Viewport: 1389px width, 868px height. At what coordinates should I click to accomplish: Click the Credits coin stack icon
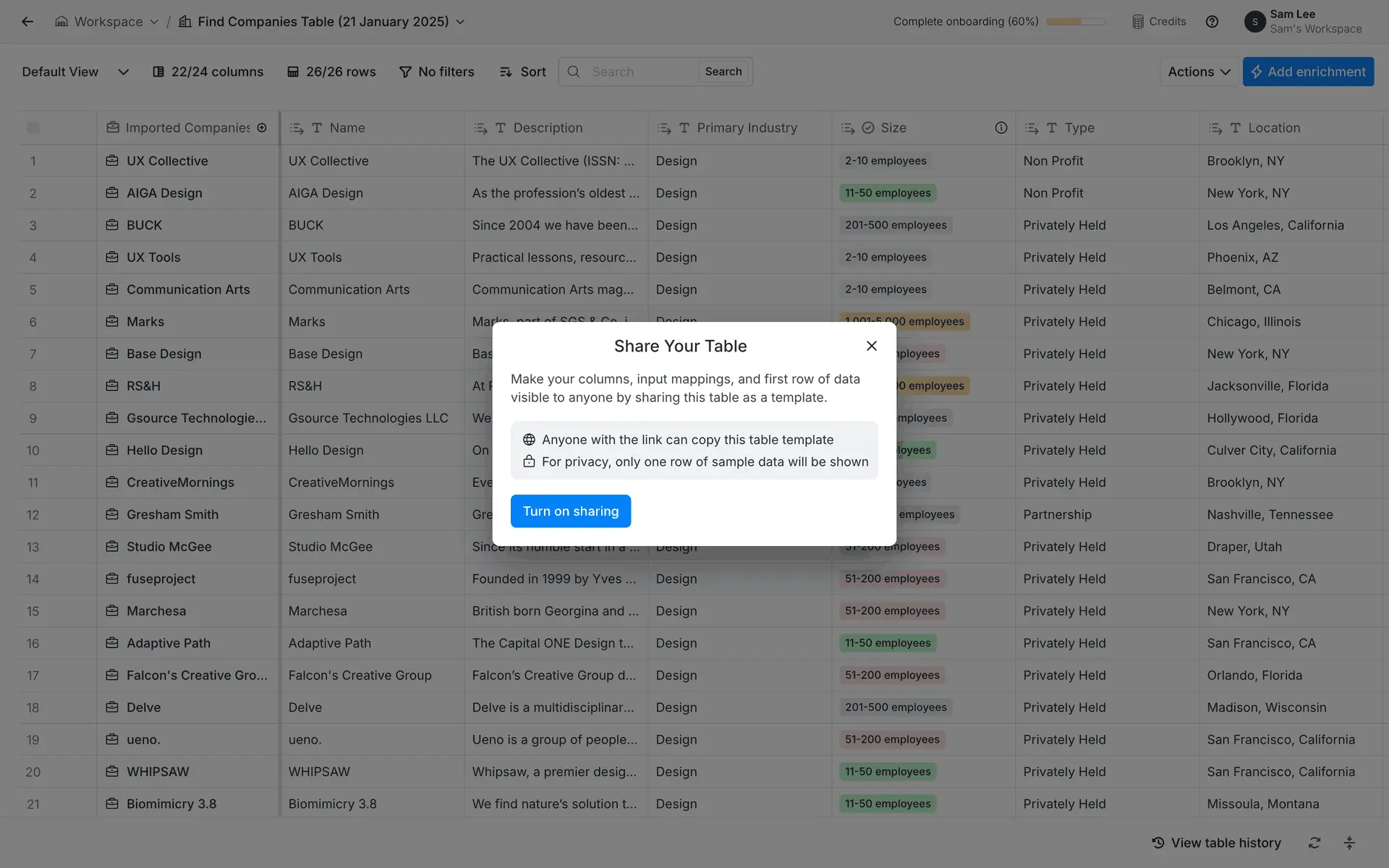click(x=1138, y=22)
